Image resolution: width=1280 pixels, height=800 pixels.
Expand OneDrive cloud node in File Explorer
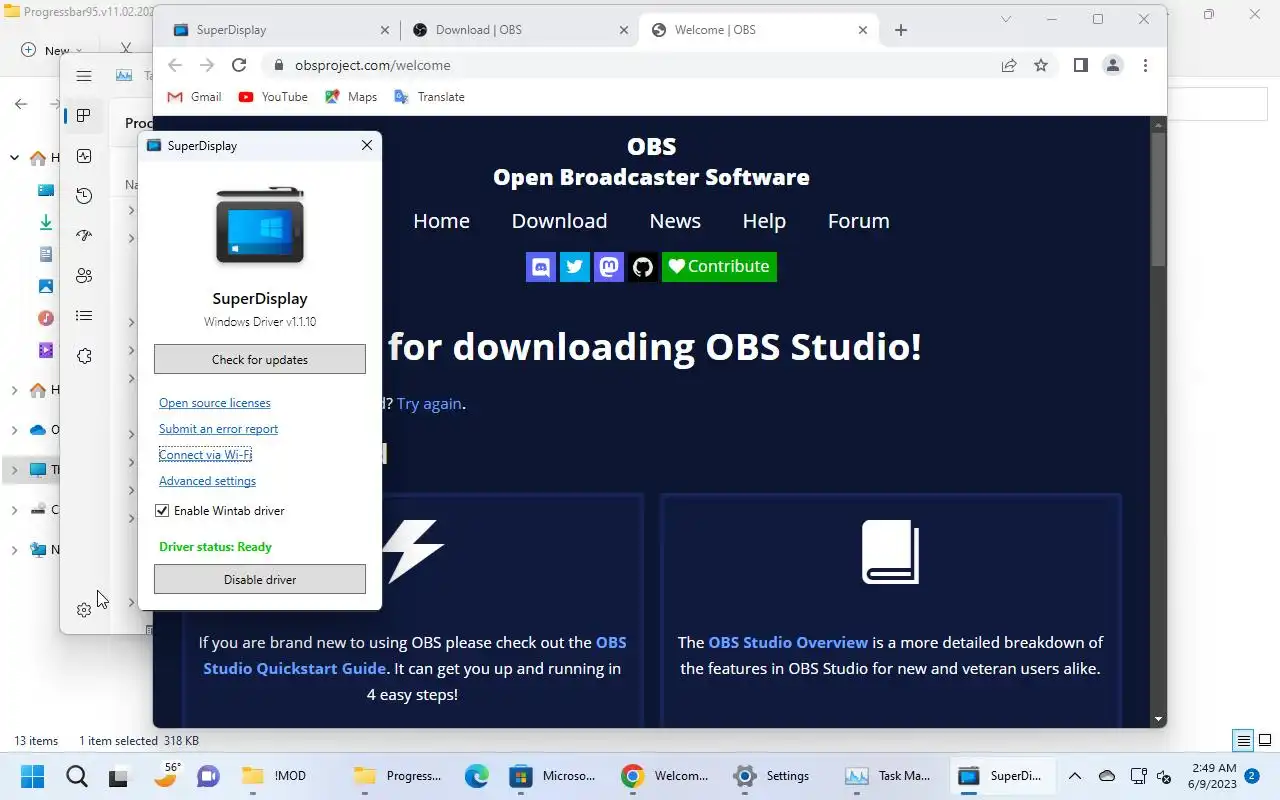(15, 430)
